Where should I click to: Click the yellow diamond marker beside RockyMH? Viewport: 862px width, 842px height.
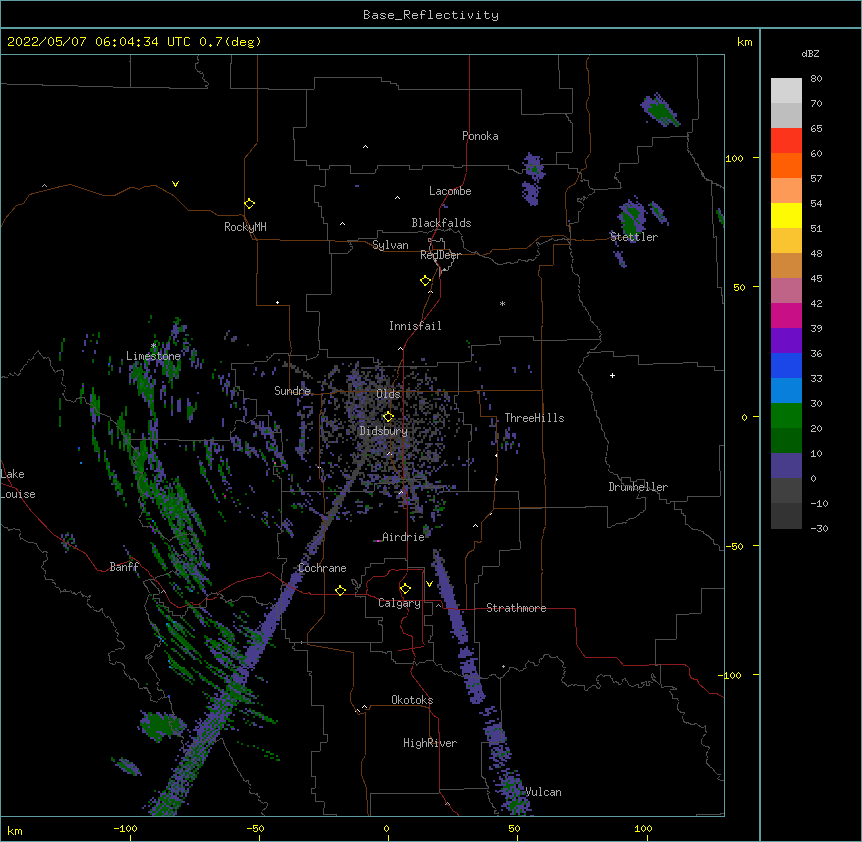point(250,204)
